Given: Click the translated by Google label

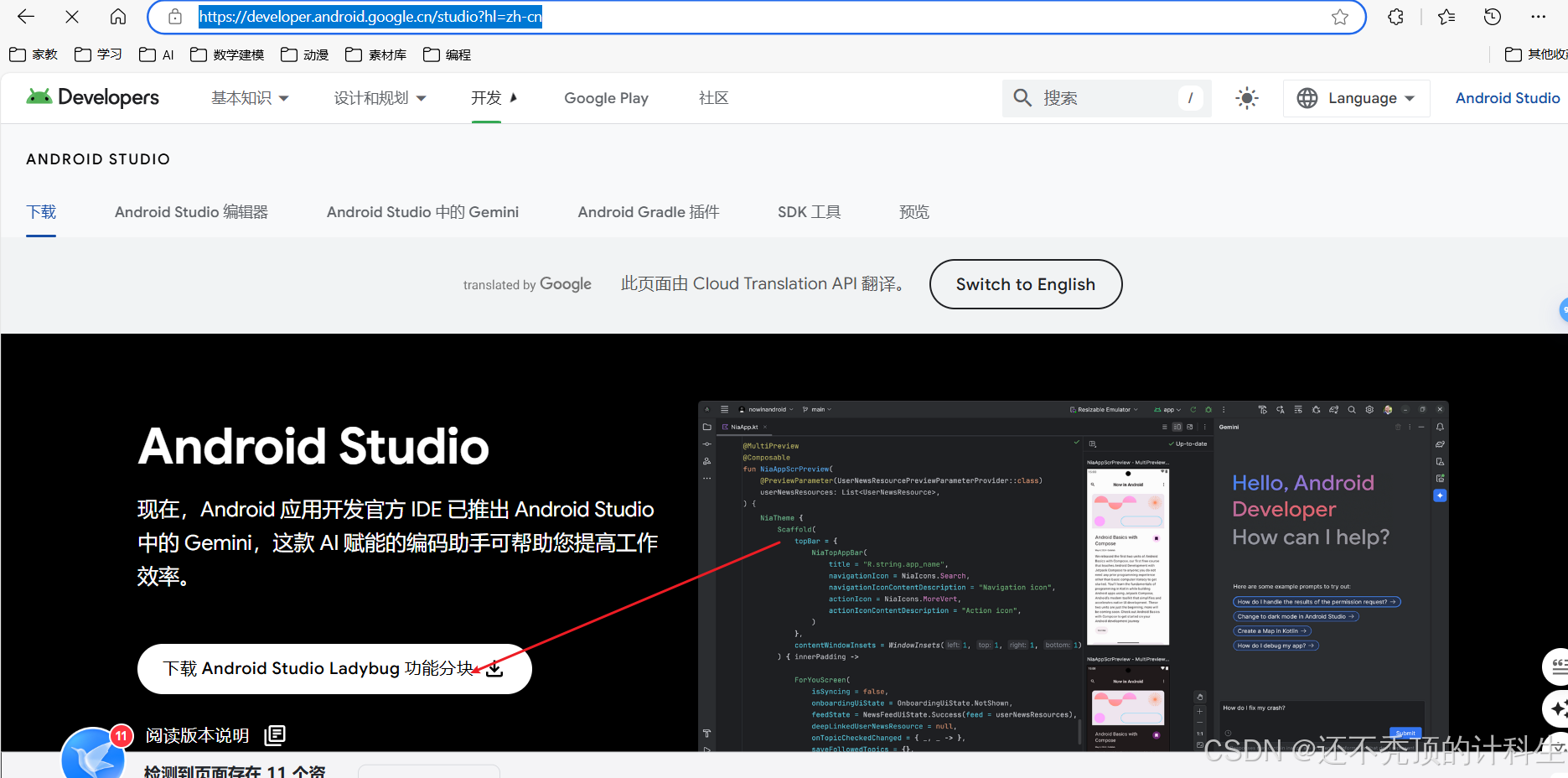Looking at the screenshot, I should point(527,284).
